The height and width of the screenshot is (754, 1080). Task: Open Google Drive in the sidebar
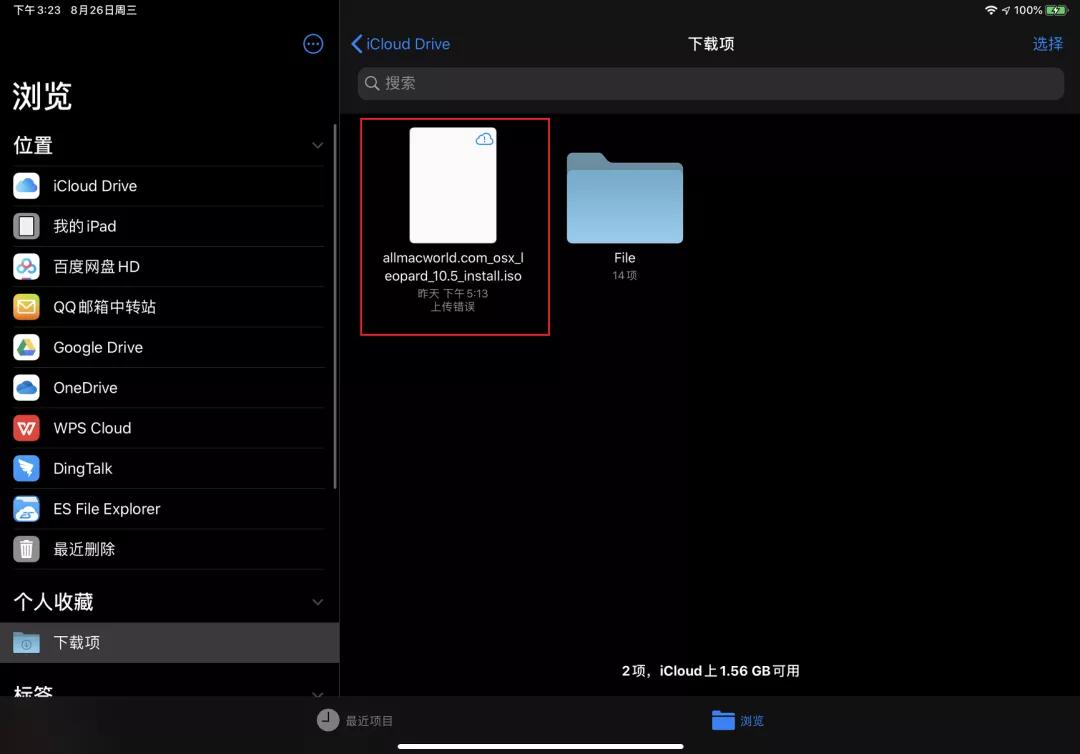[x=97, y=347]
